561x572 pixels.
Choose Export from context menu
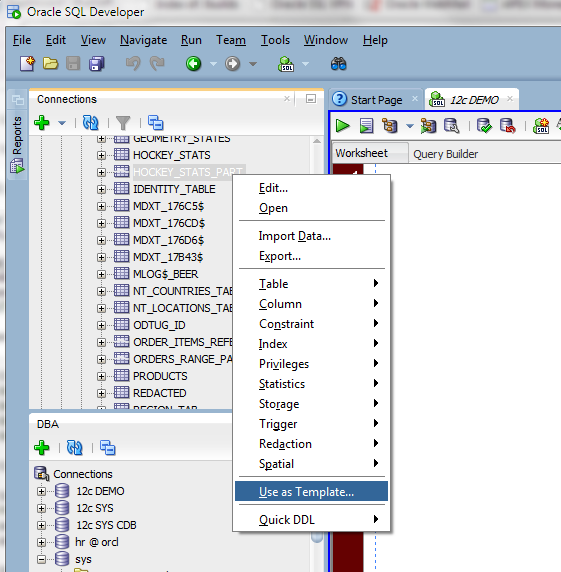(311, 256)
